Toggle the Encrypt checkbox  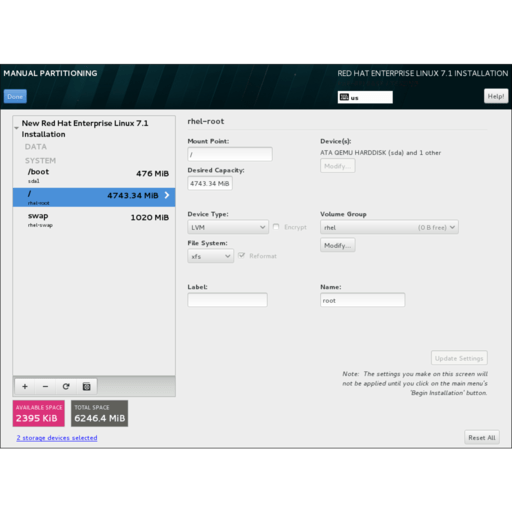(x=276, y=227)
